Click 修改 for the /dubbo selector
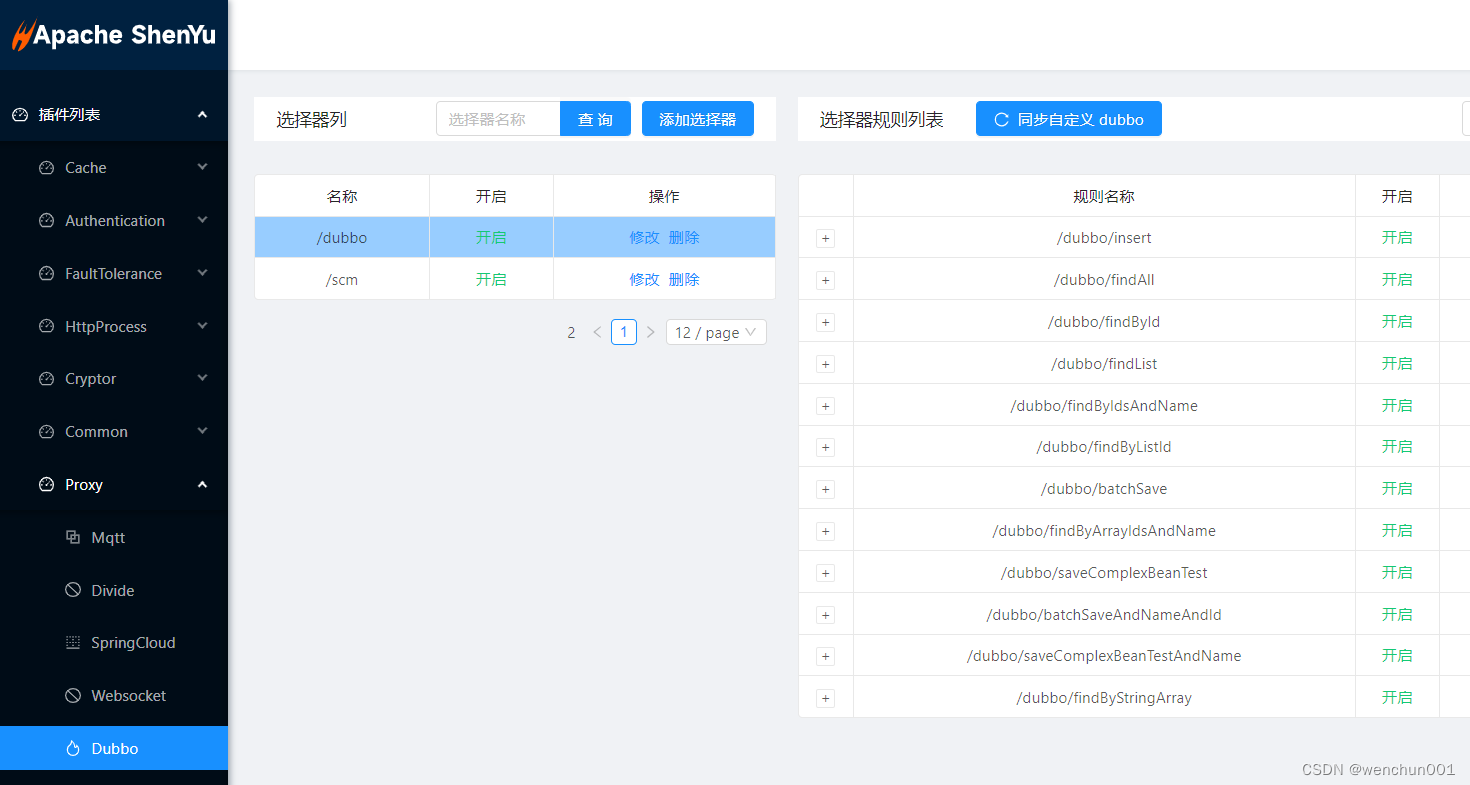The height and width of the screenshot is (785, 1470). (x=644, y=238)
